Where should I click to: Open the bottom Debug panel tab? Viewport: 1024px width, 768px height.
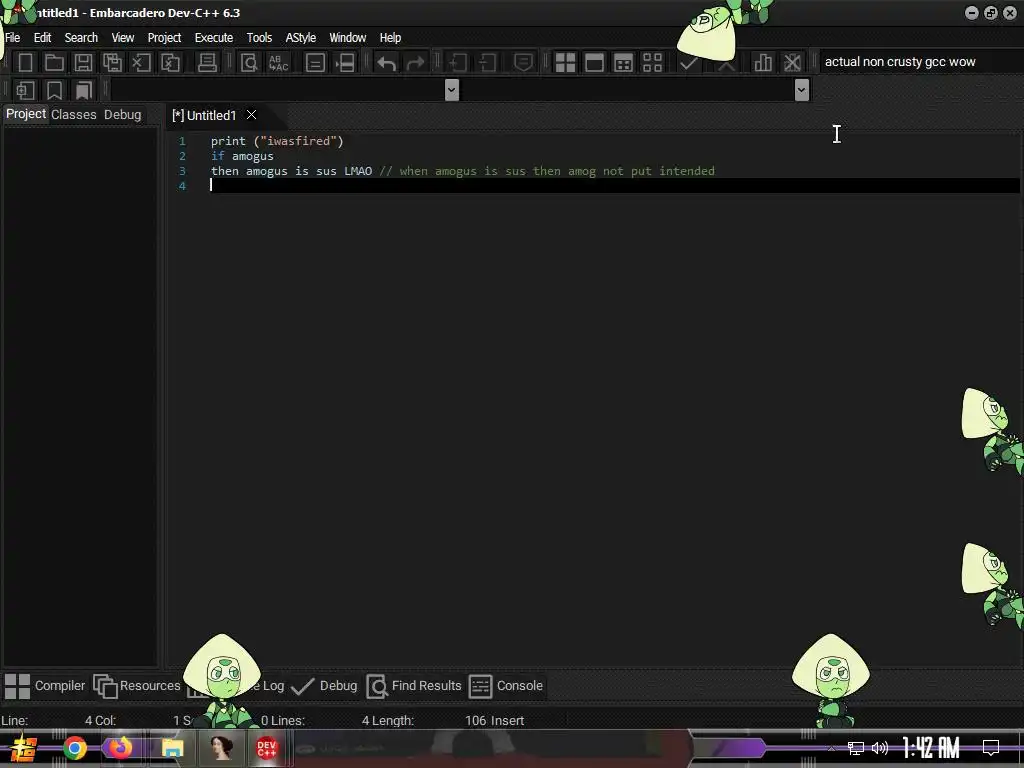pyautogui.click(x=324, y=686)
